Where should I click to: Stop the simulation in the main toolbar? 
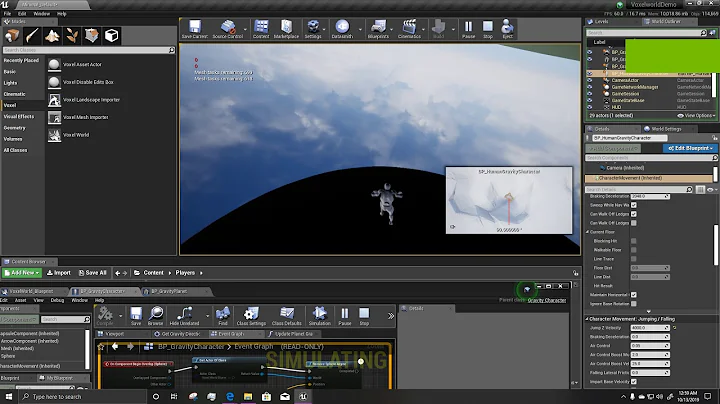488,28
